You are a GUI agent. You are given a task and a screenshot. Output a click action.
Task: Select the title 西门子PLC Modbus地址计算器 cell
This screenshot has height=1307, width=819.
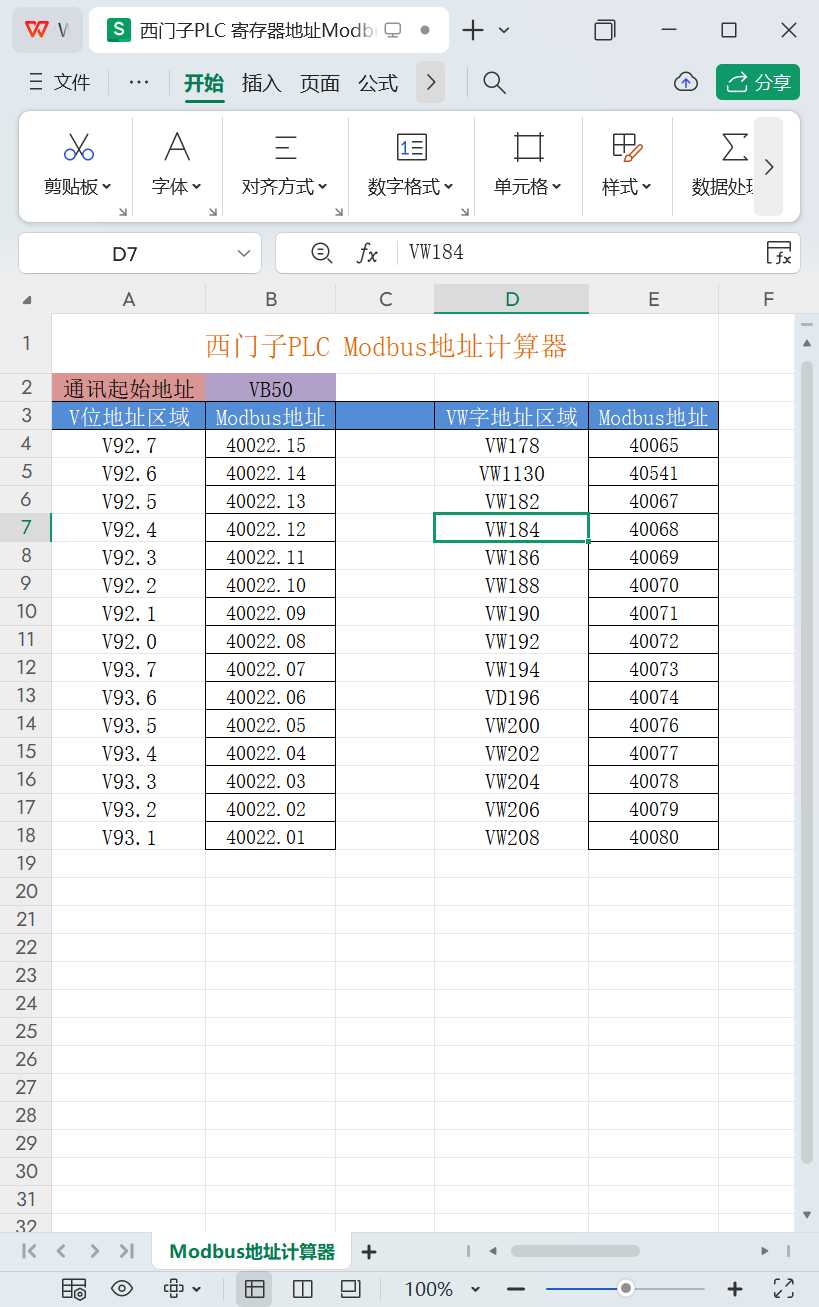pos(386,345)
